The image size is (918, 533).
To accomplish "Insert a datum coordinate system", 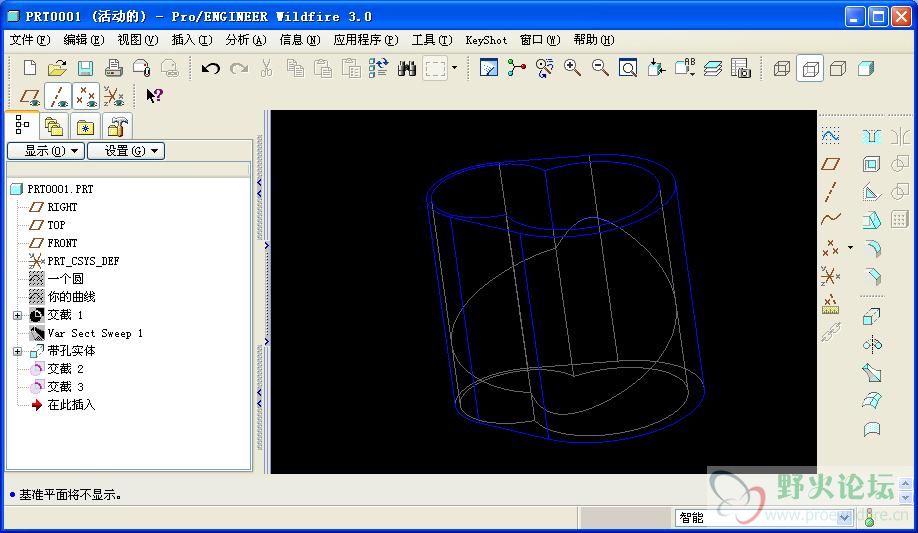I will (830, 275).
